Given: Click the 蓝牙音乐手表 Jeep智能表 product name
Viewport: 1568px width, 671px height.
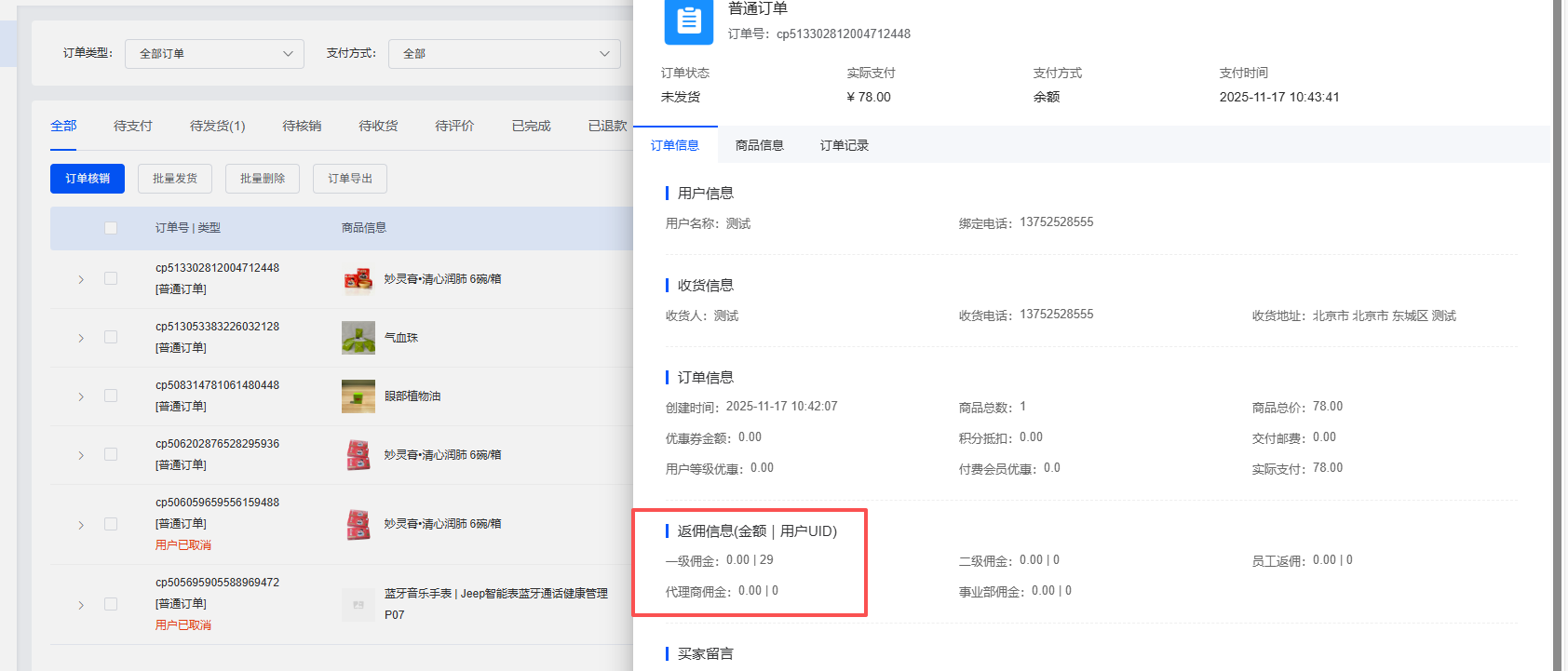Looking at the screenshot, I should 496,604.
